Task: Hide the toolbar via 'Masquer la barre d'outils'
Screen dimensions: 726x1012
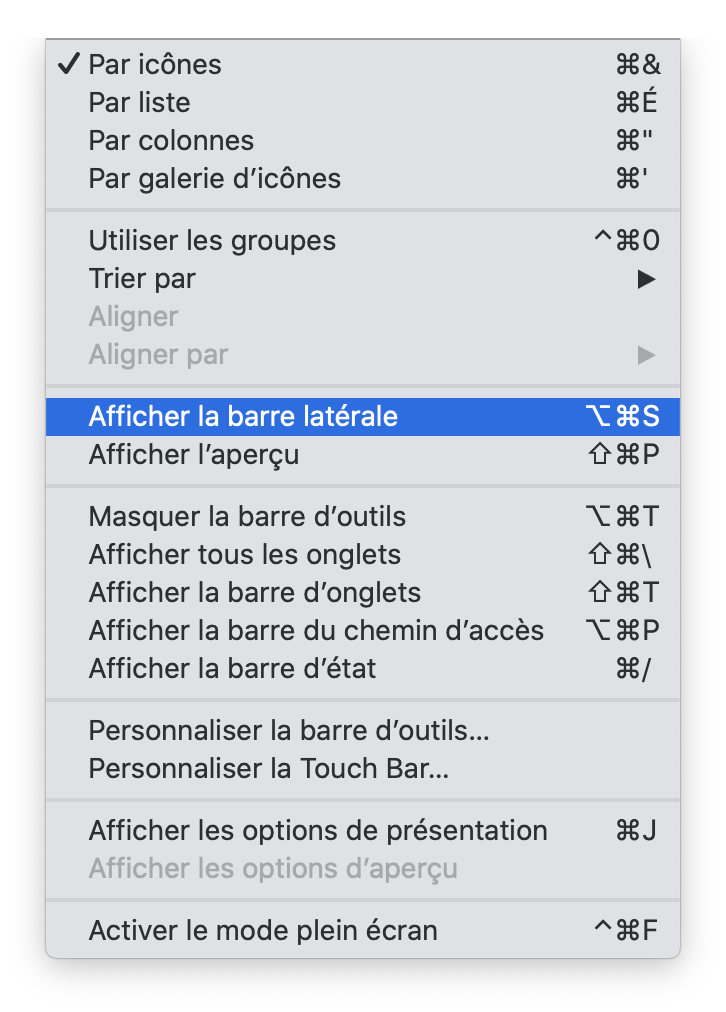Action: coord(247,517)
